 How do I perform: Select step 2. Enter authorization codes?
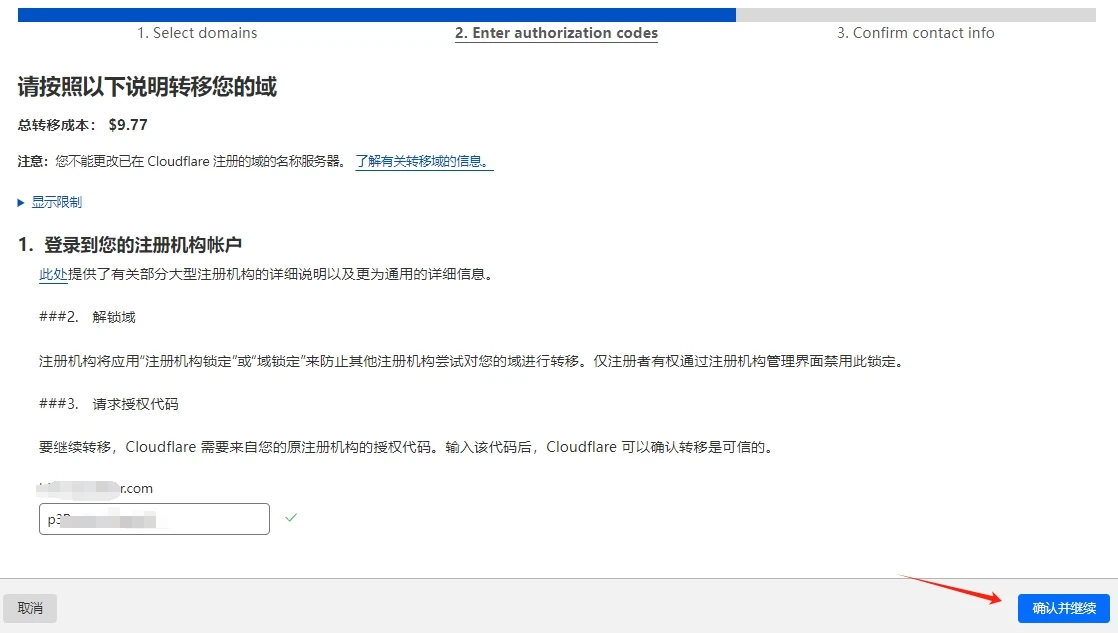click(556, 33)
